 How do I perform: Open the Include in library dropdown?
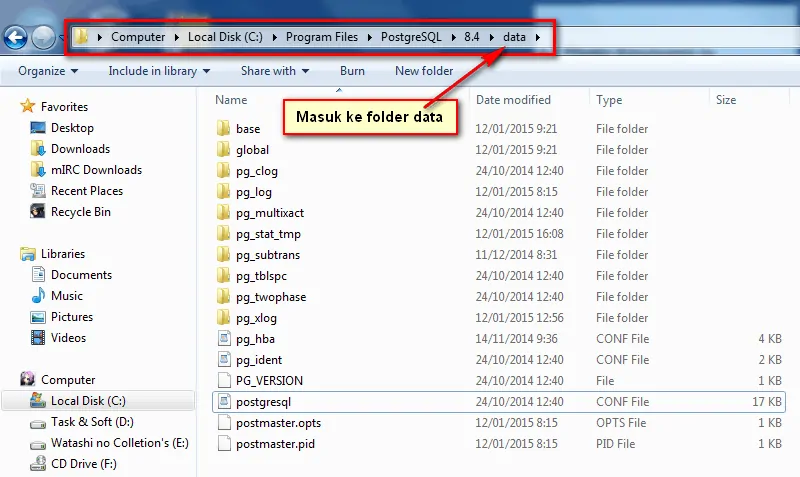coord(159,71)
